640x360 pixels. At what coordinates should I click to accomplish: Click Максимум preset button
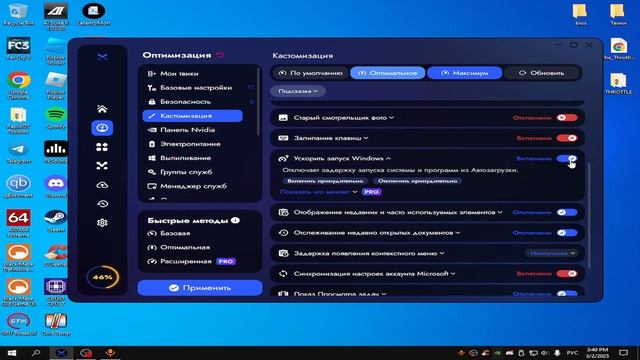(x=464, y=73)
